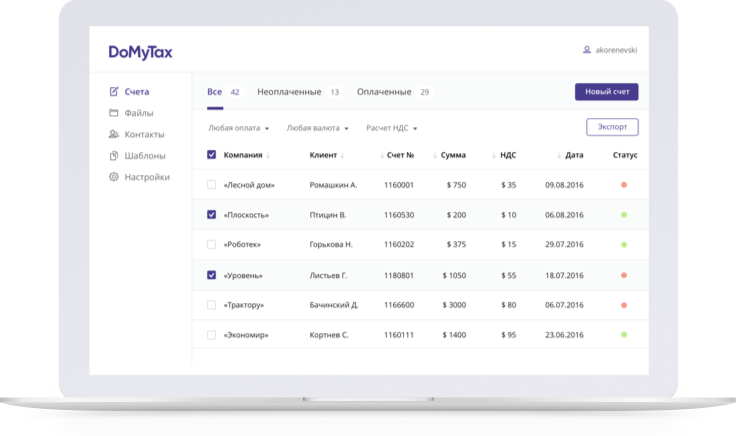This screenshot has width=736, height=436.
Task: Sort by Счет № column arrow
Action: (x=382, y=155)
